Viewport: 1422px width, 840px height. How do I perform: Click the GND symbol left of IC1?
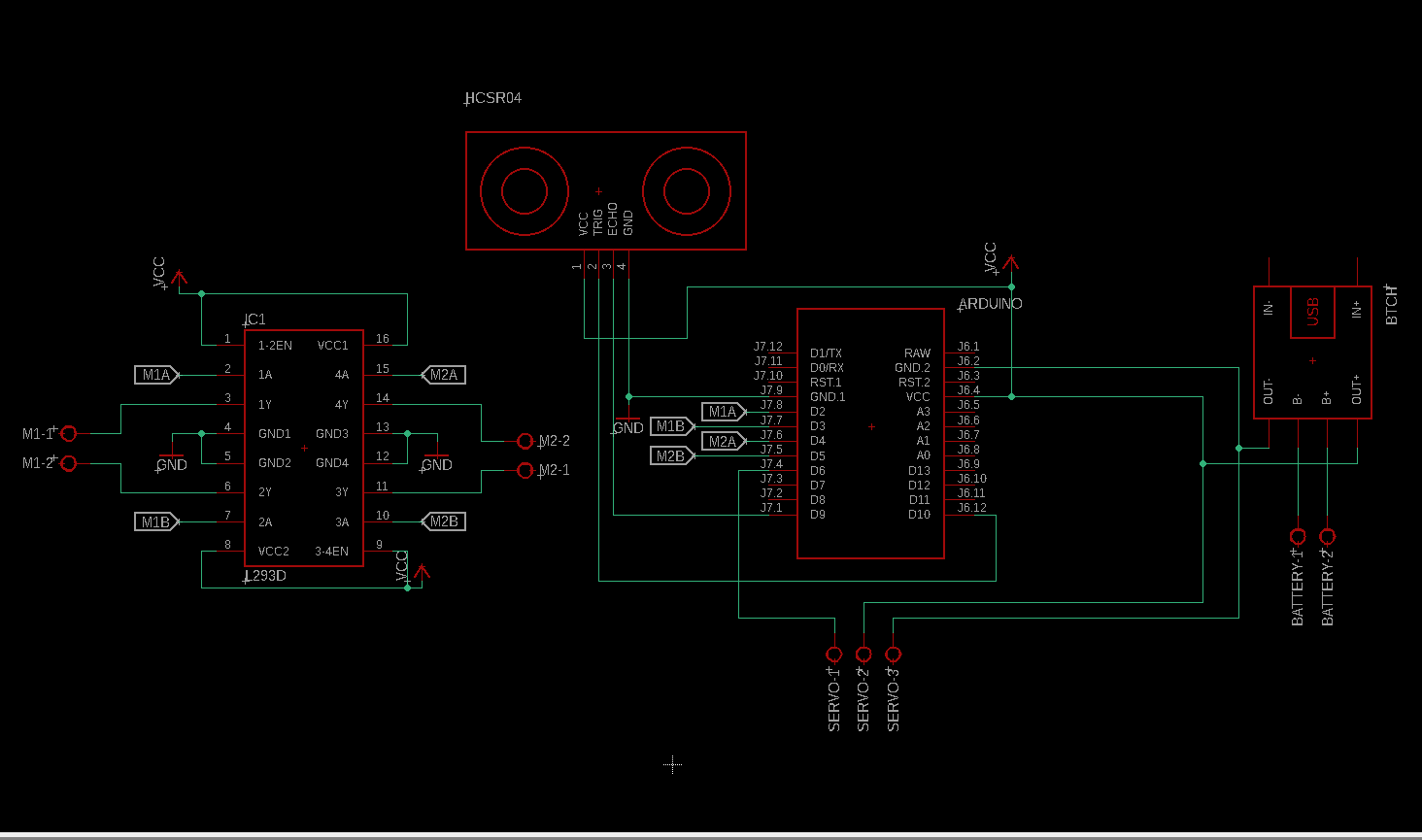[171, 460]
